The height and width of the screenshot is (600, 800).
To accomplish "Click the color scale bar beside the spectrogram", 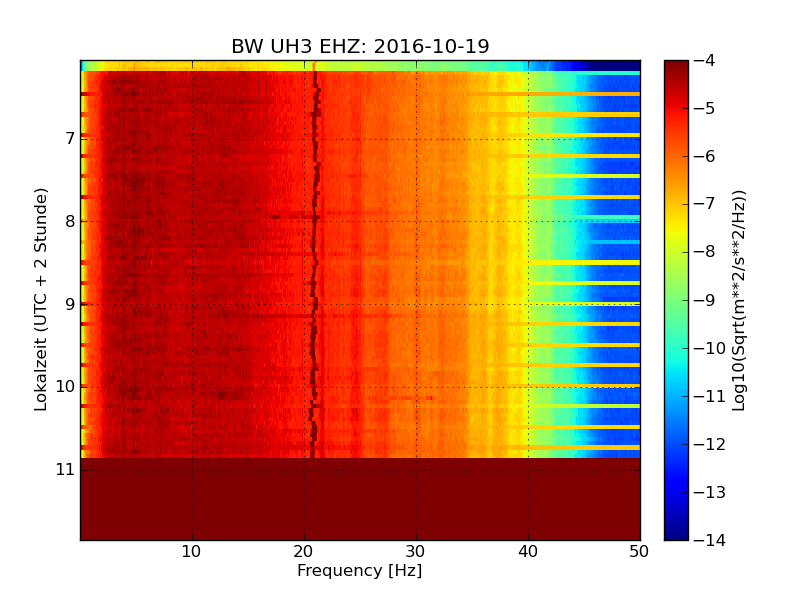I will pos(677,300).
